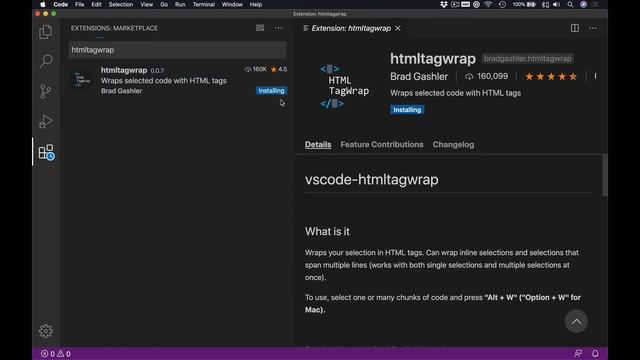Screen dimensions: 640x360
Task: Click the Brad Gashler publisher link in details
Action: click(x=419, y=76)
